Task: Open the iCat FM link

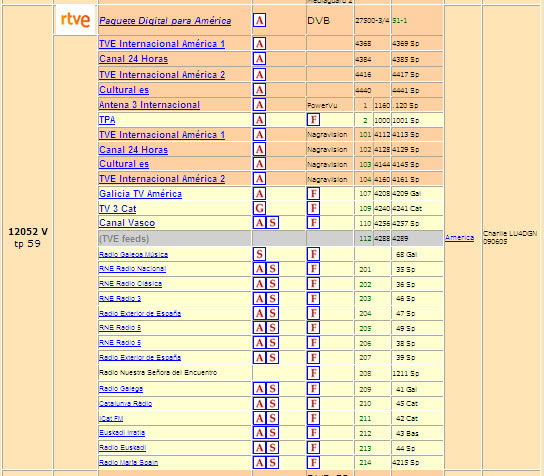Action: tap(111, 418)
